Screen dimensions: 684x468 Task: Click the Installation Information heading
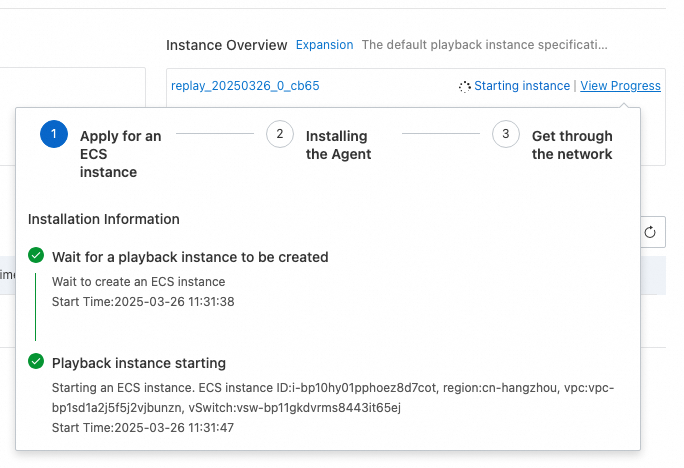click(104, 219)
